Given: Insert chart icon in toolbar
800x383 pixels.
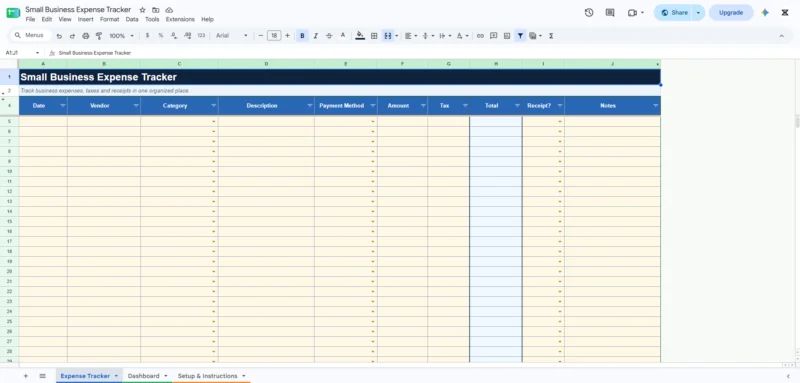Looking at the screenshot, I should [507, 36].
